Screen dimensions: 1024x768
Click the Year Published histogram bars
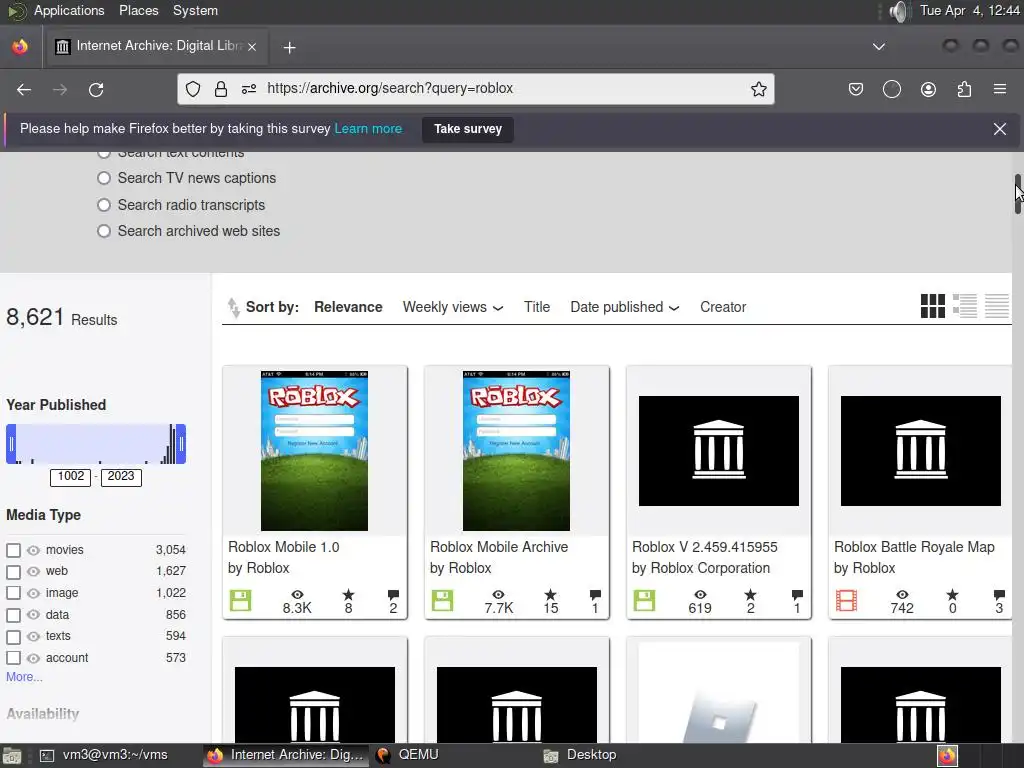coord(96,444)
